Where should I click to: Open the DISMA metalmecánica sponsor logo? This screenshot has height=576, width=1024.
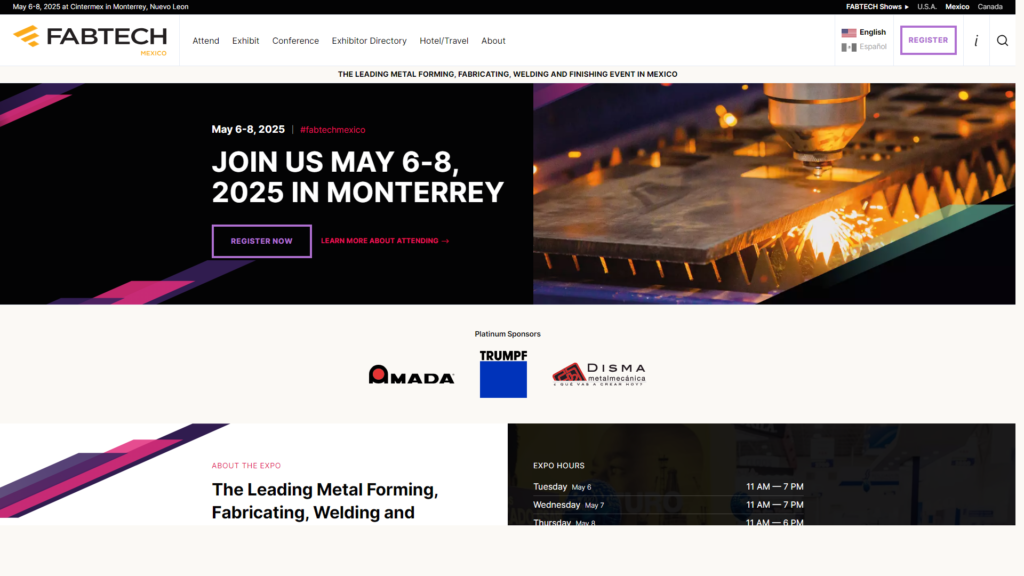pyautogui.click(x=599, y=374)
